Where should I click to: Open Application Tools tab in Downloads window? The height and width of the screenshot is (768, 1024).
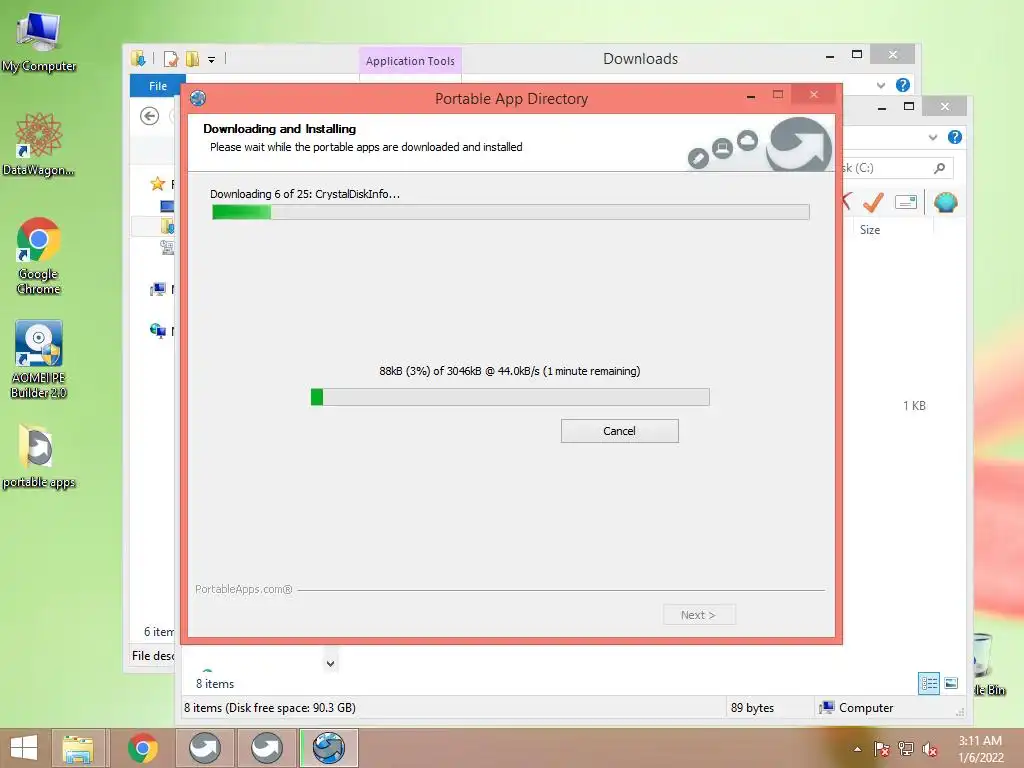(x=410, y=61)
